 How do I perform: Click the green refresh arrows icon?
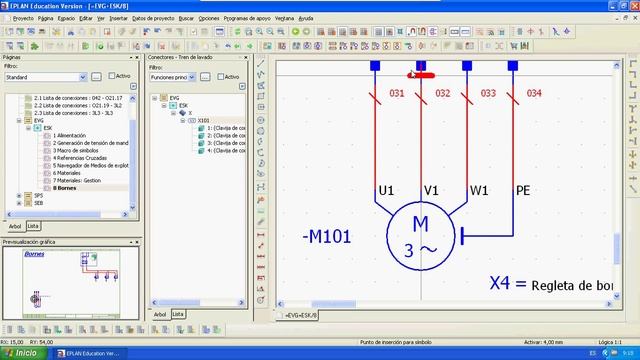(237, 31)
